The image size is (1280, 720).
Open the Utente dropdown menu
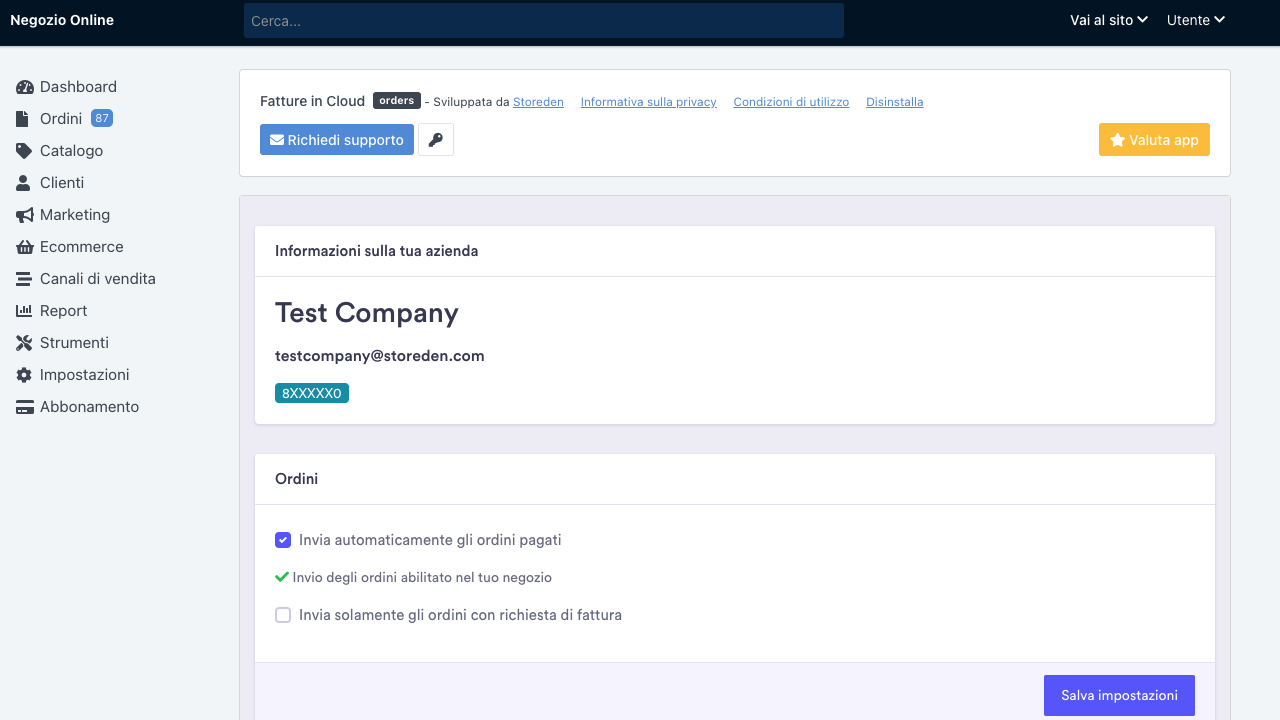pyautogui.click(x=1195, y=20)
